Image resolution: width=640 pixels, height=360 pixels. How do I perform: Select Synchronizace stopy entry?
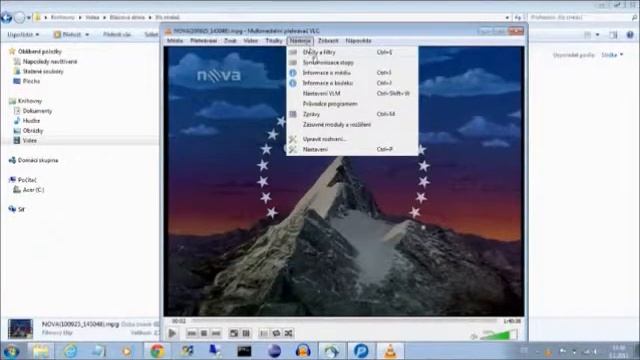pyautogui.click(x=352, y=62)
